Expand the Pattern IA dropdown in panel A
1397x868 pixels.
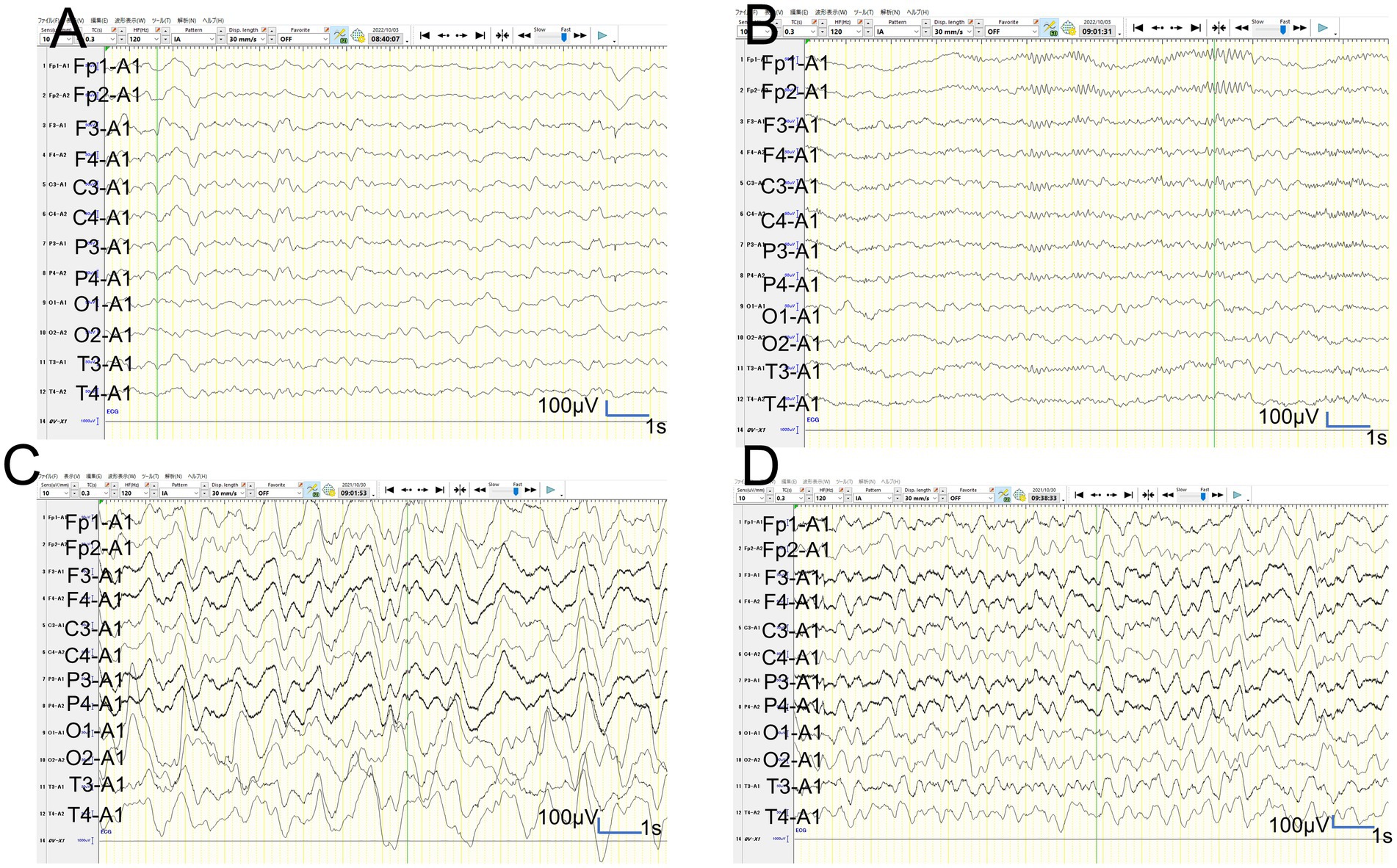[x=194, y=39]
